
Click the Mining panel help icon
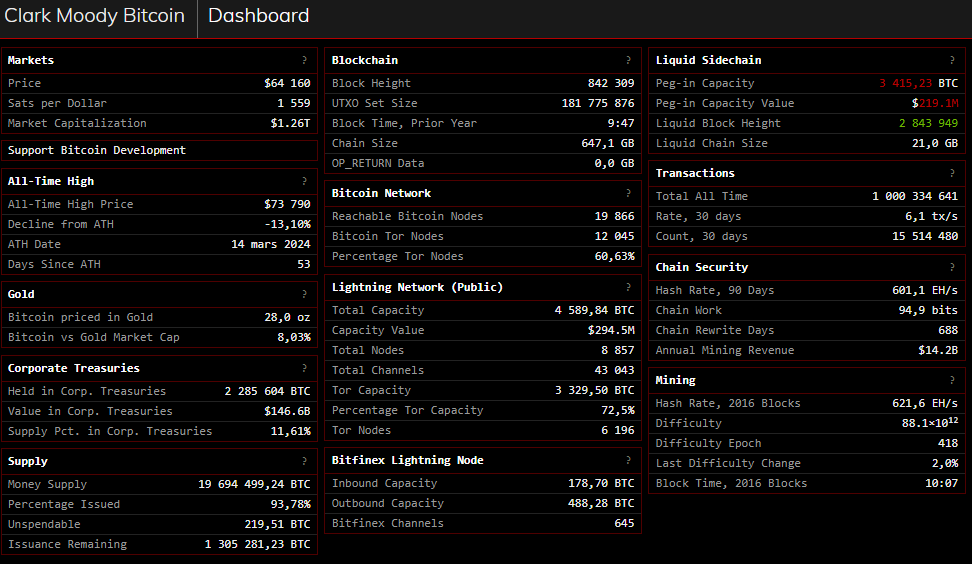tap(952, 381)
